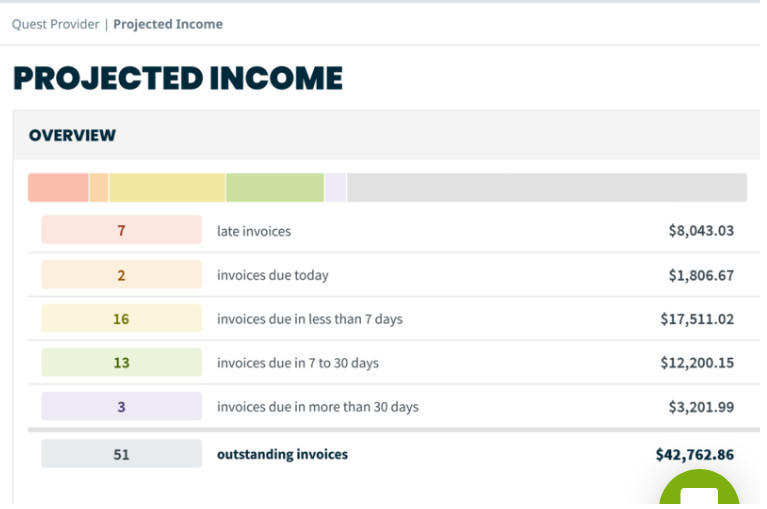Click the gray remainder of overview bar

tap(547, 187)
